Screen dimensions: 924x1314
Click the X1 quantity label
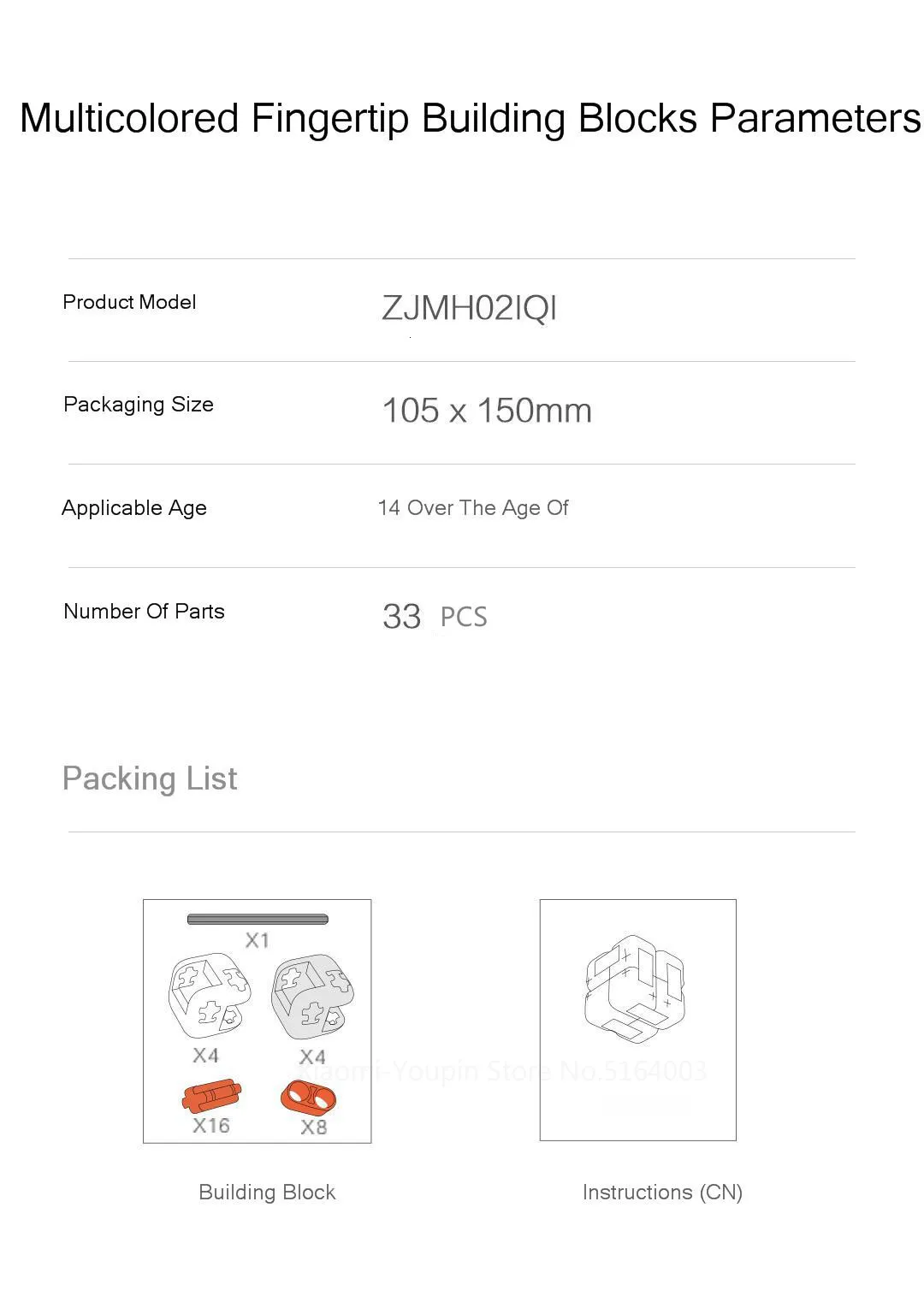257,941
